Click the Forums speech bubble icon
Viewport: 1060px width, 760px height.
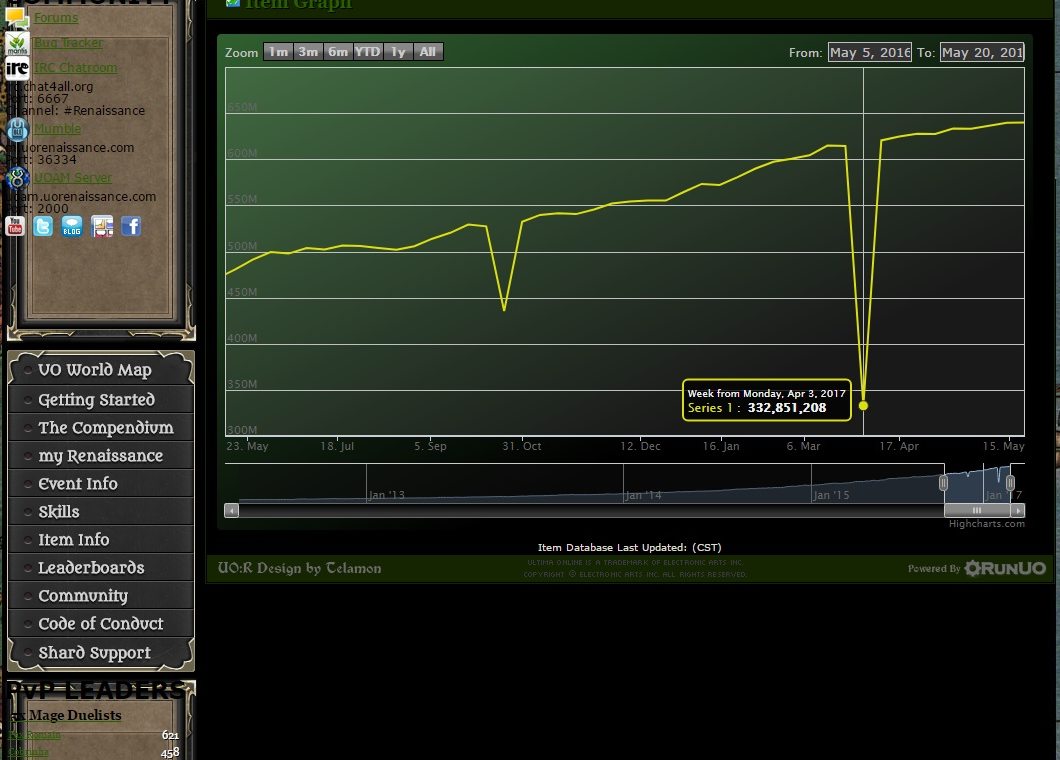point(16,17)
